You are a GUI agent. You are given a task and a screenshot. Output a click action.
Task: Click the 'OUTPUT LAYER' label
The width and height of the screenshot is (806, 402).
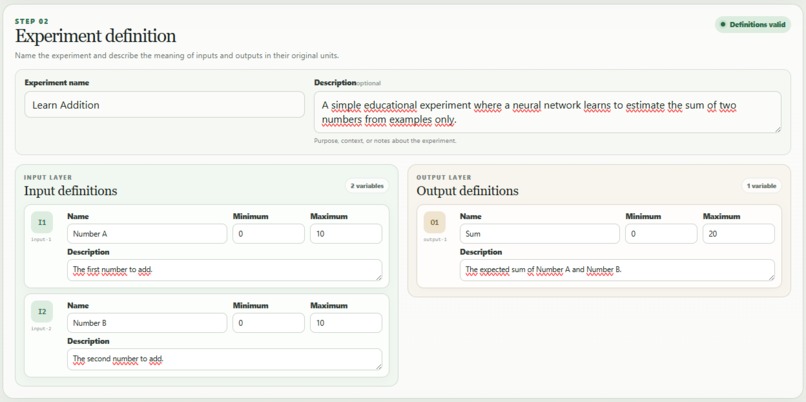pos(444,177)
